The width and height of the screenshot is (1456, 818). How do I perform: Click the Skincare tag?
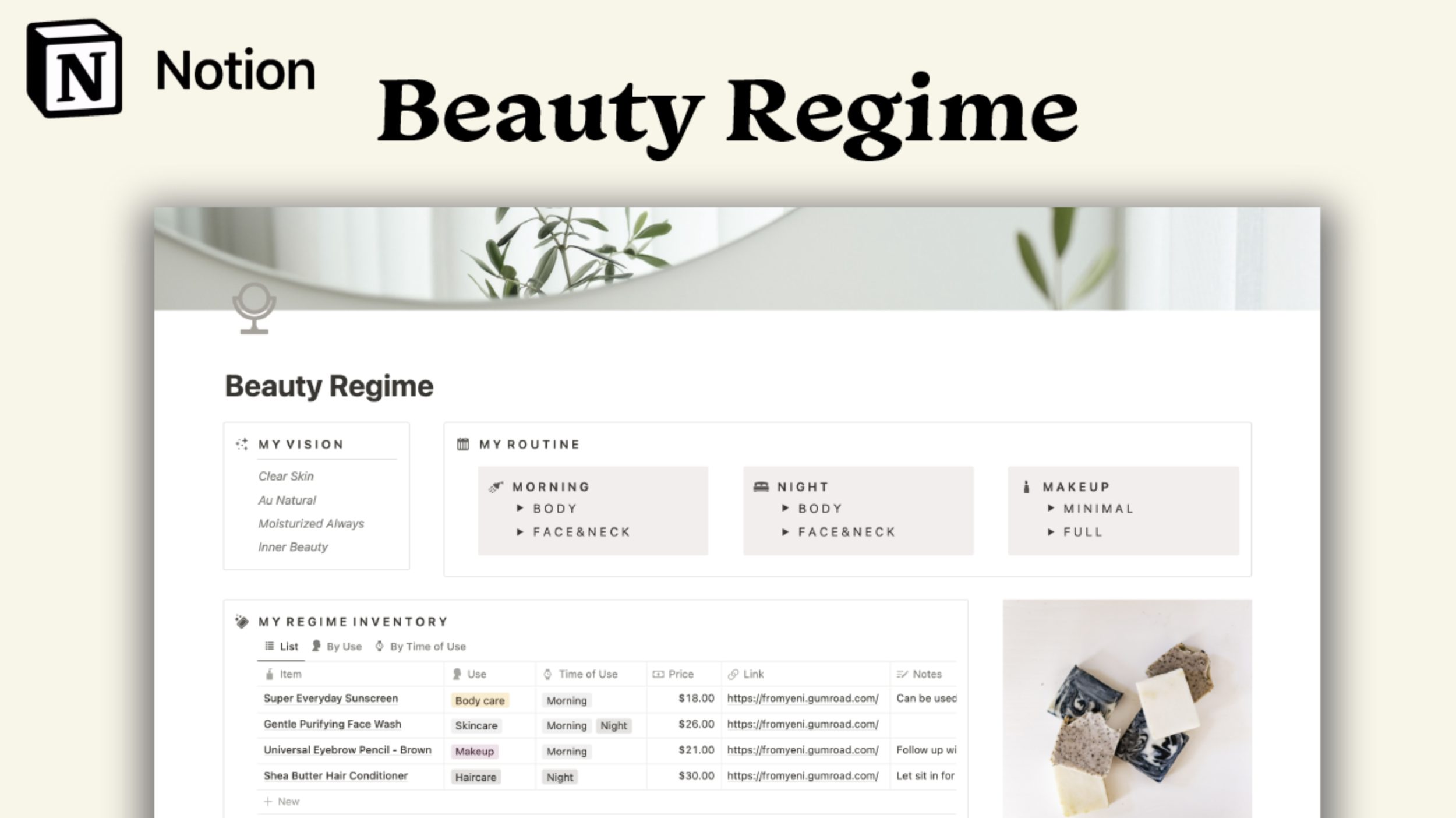(476, 725)
